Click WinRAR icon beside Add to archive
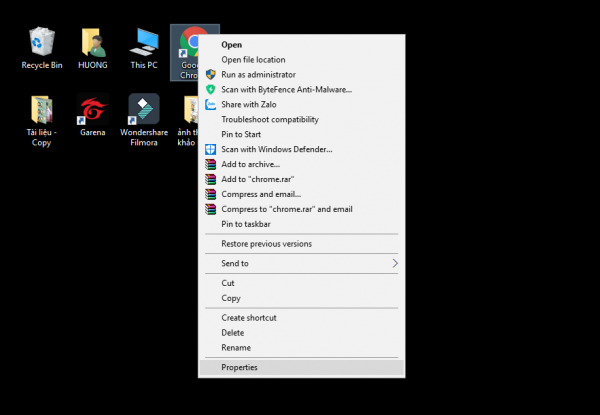The height and width of the screenshot is (415, 600). coord(210,164)
